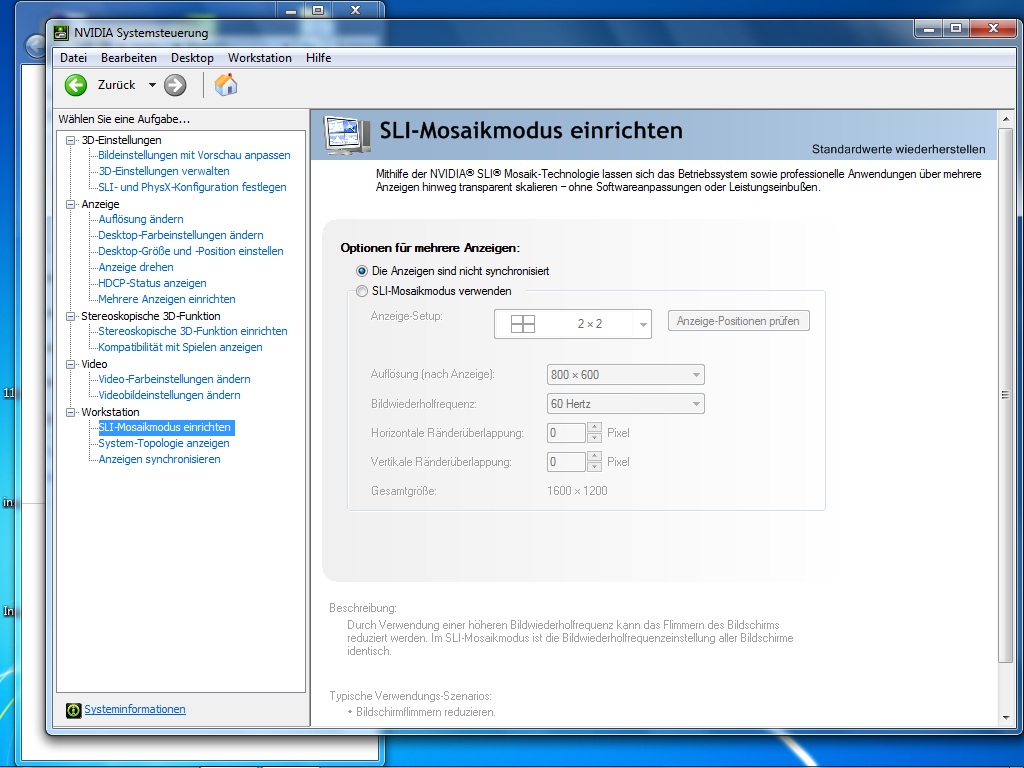The width and height of the screenshot is (1024, 768).
Task: Click the vertical scrollbar thumb of content pane
Action: coord(1006,395)
